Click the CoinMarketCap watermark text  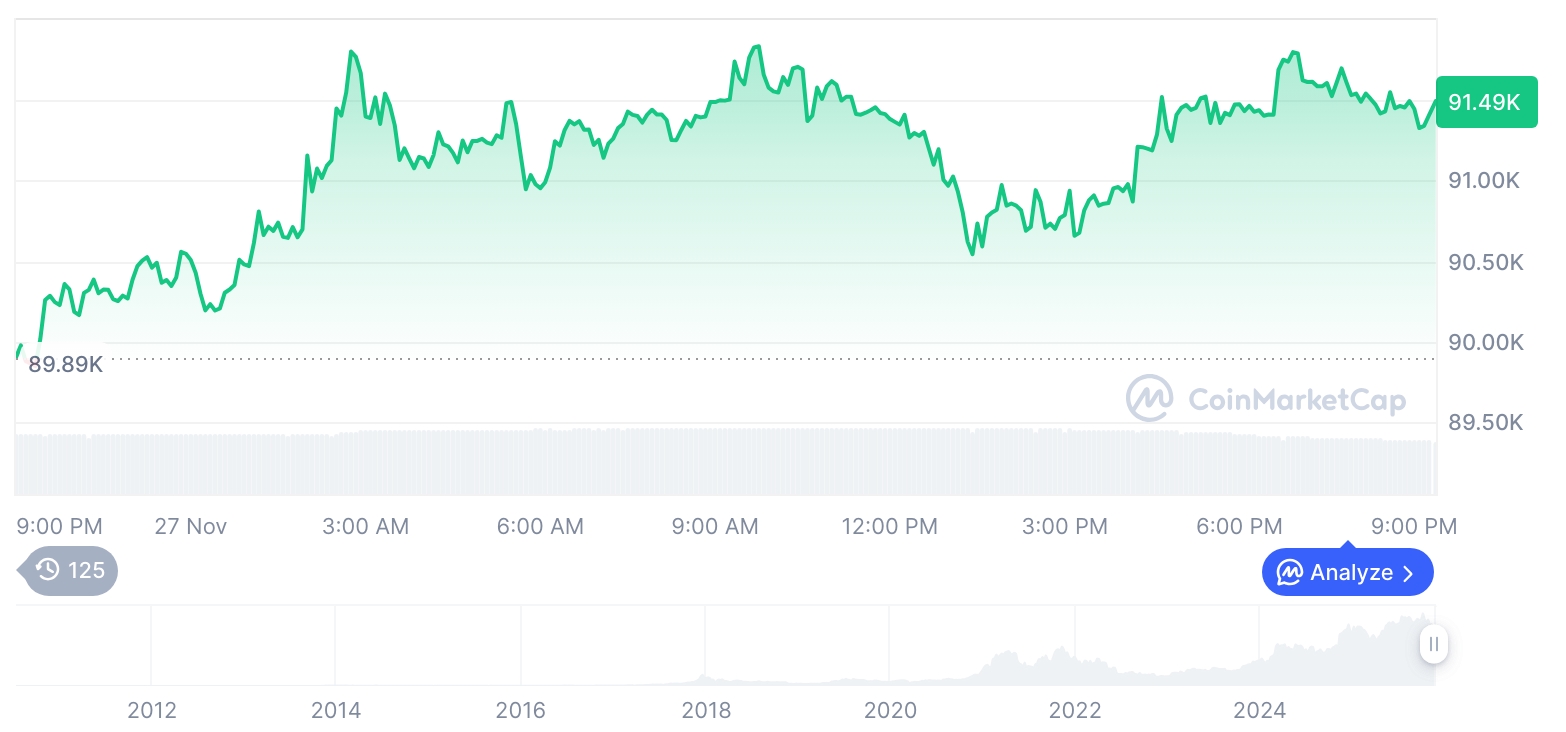1297,400
